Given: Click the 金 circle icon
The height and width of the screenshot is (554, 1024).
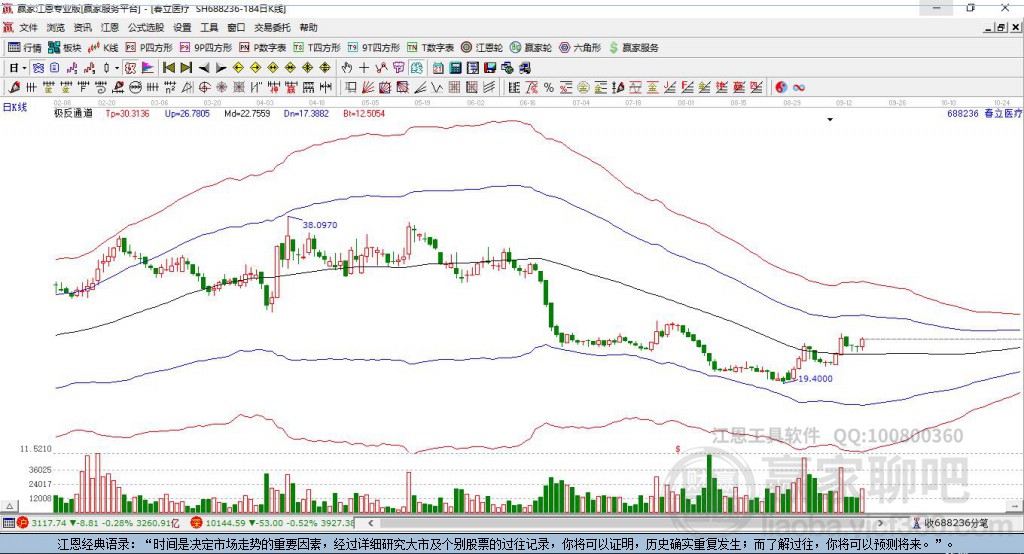Looking at the screenshot, I should [583, 88].
